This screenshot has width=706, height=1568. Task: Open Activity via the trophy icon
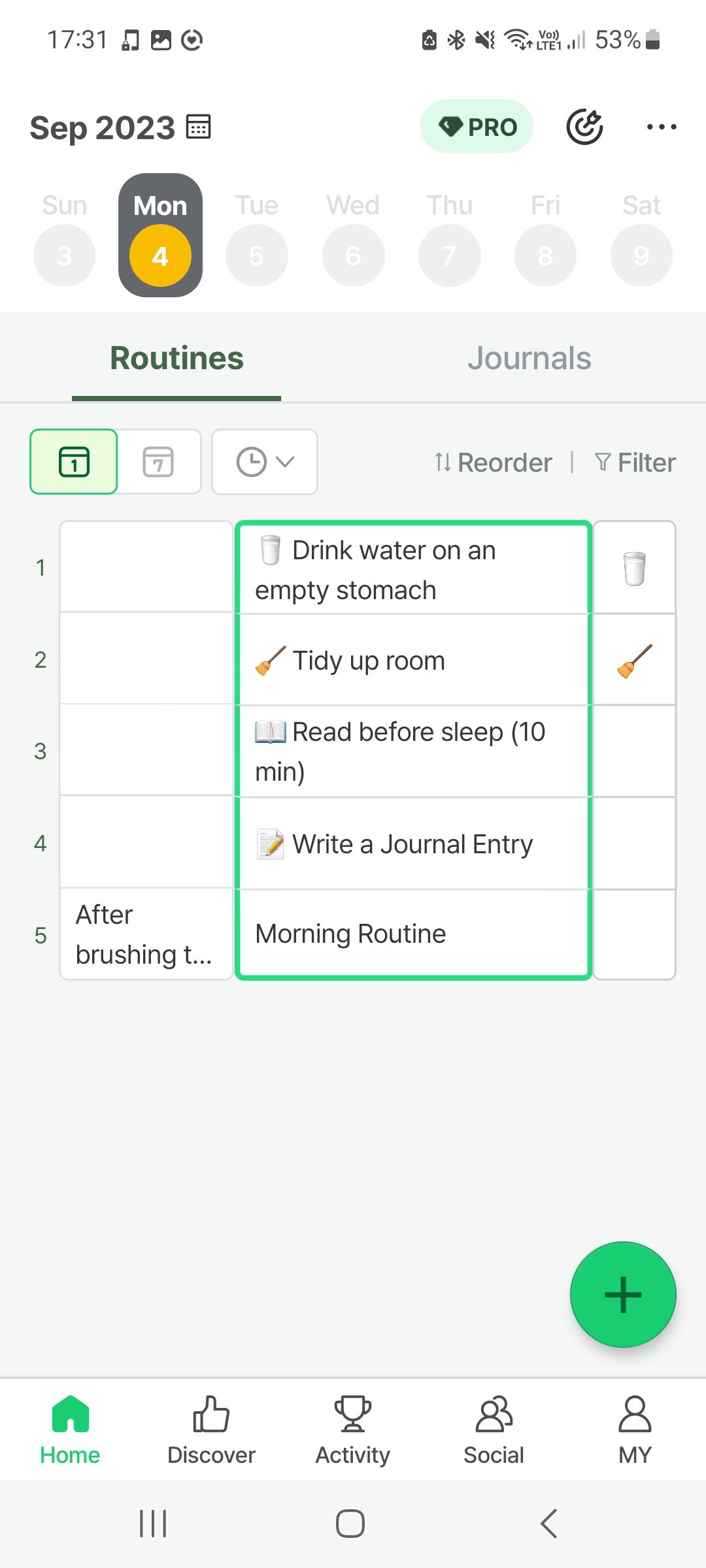[x=352, y=1413]
